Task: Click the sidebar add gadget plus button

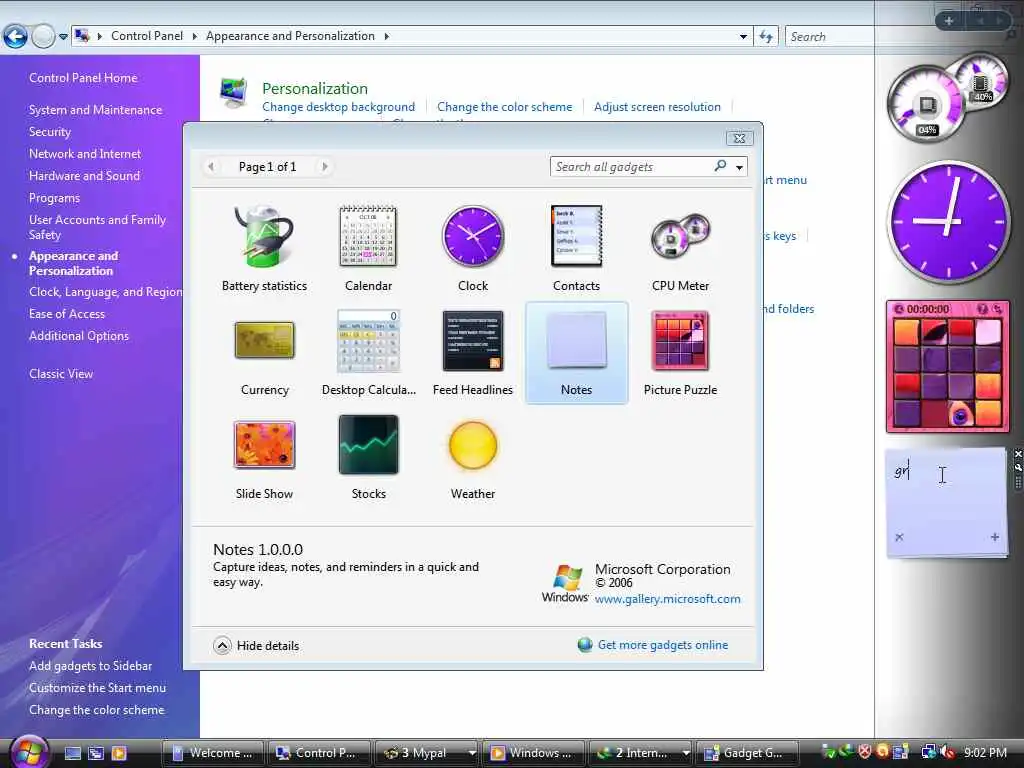Action: tap(949, 21)
